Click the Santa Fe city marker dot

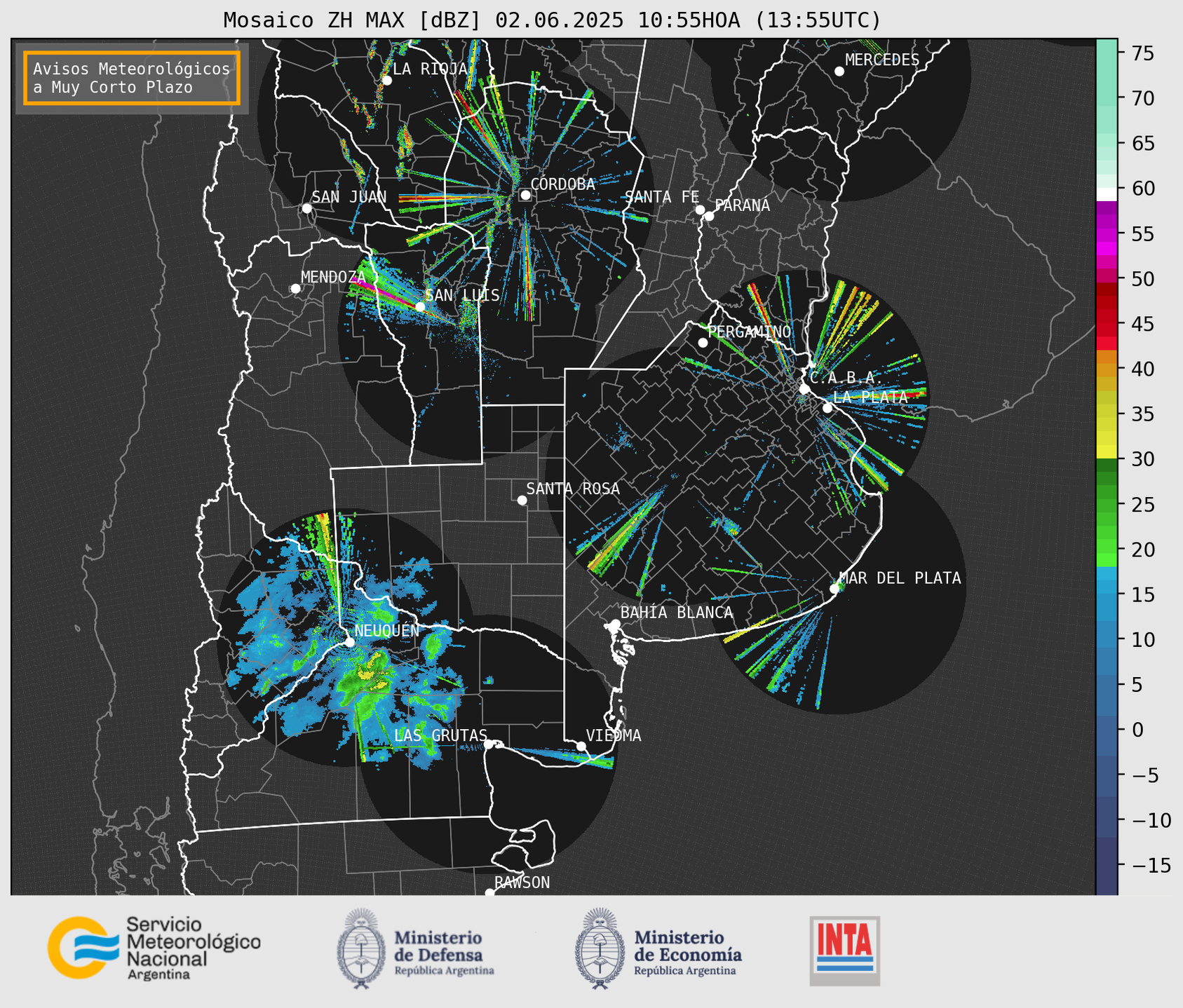700,210
